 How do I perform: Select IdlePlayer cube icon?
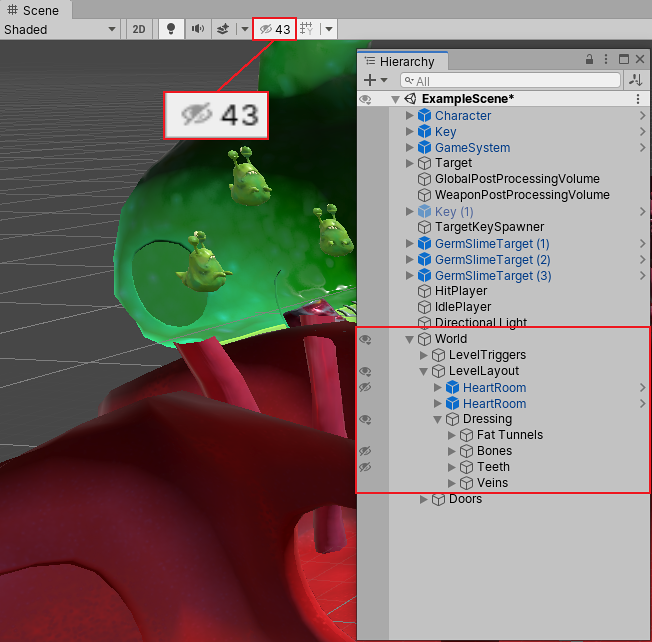[424, 307]
